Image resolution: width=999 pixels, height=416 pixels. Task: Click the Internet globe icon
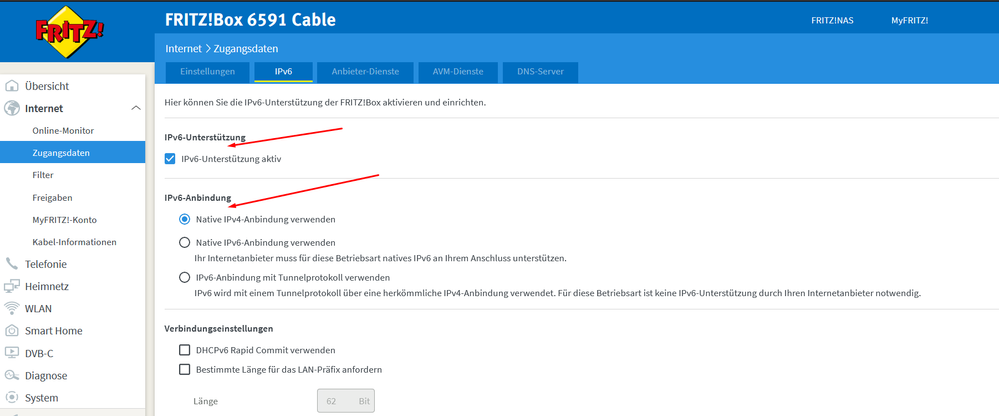12,108
